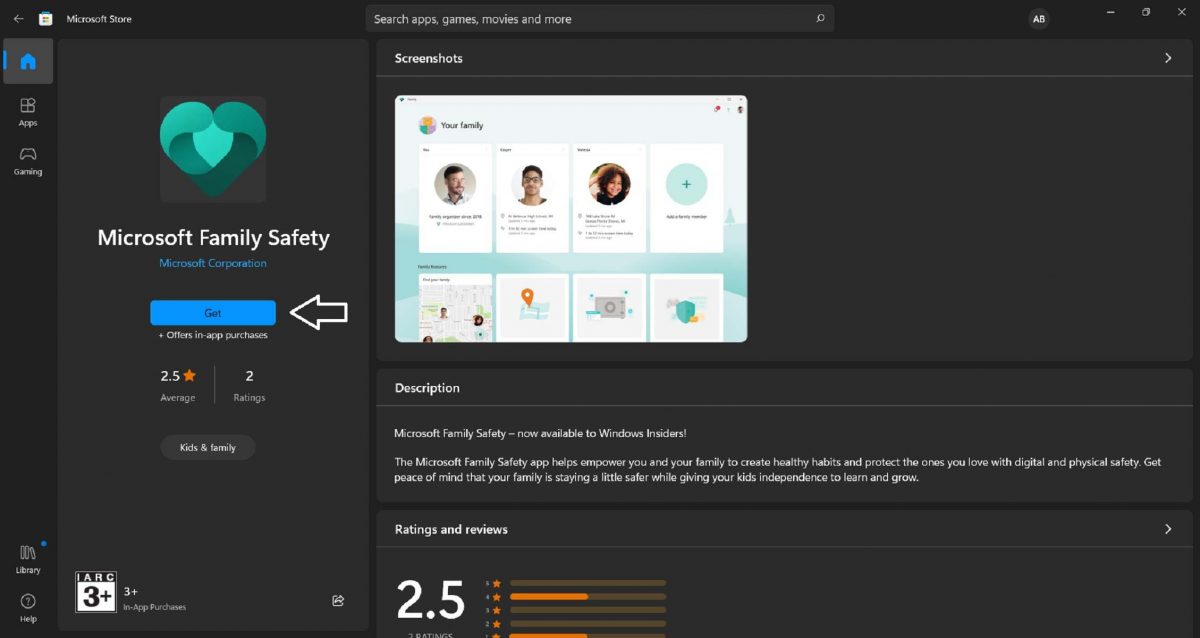Expand the Screenshots section

[x=1167, y=58]
